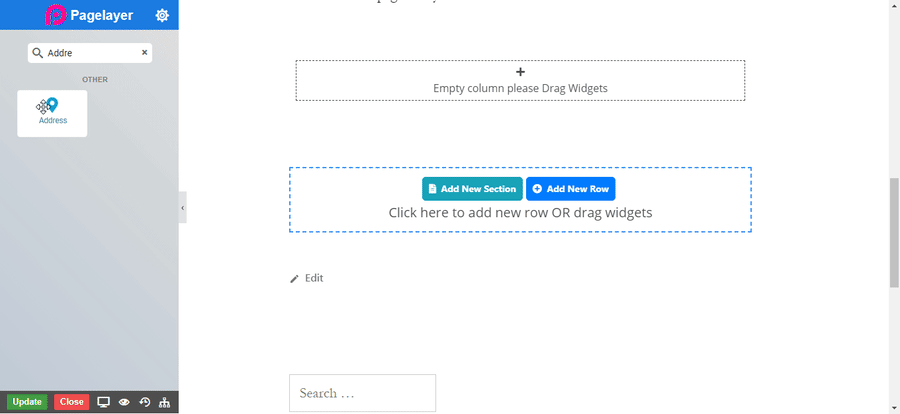Click Add New Section button
The image size is (900, 414).
click(472, 189)
